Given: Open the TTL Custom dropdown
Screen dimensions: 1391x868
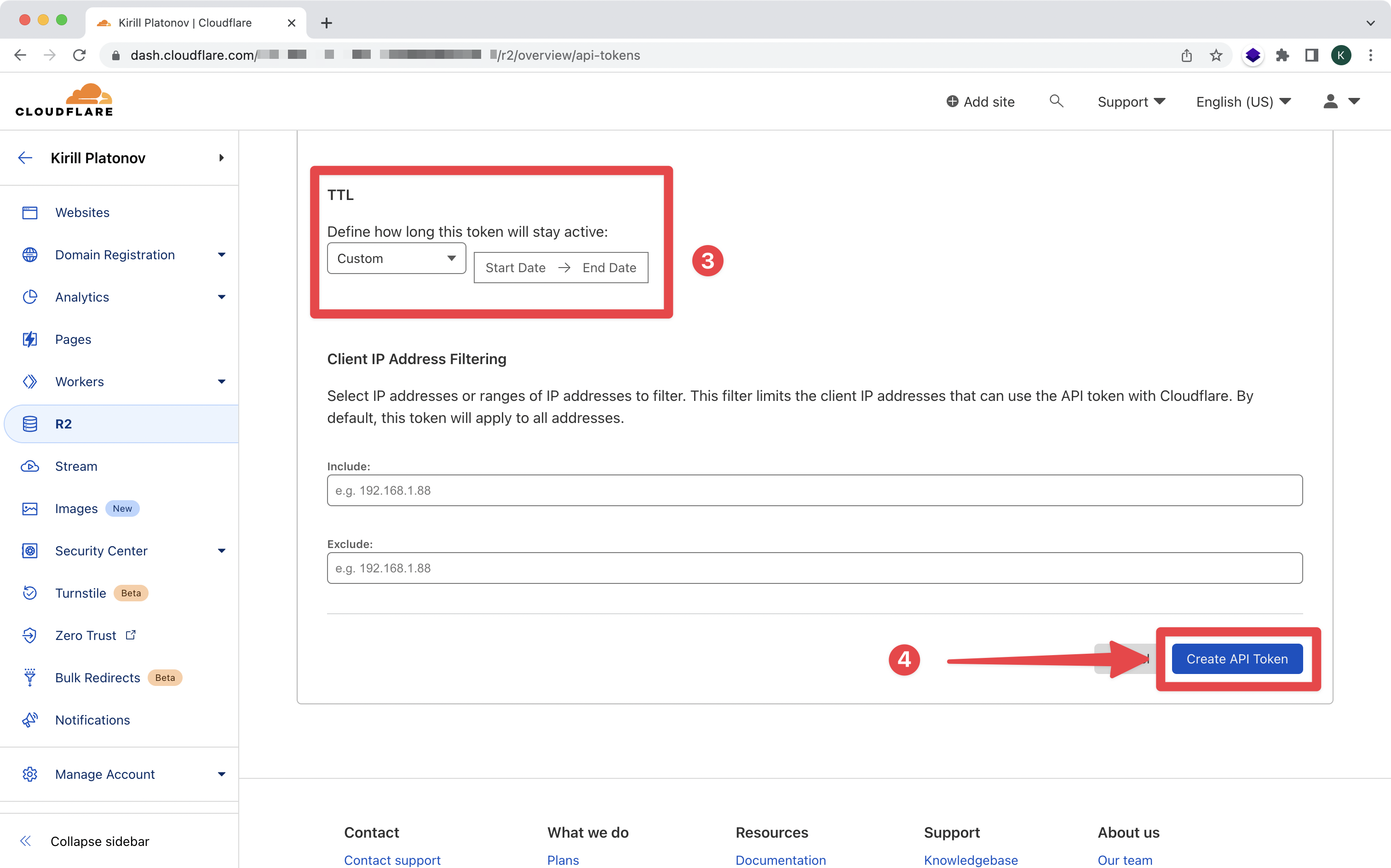Looking at the screenshot, I should click(397, 258).
